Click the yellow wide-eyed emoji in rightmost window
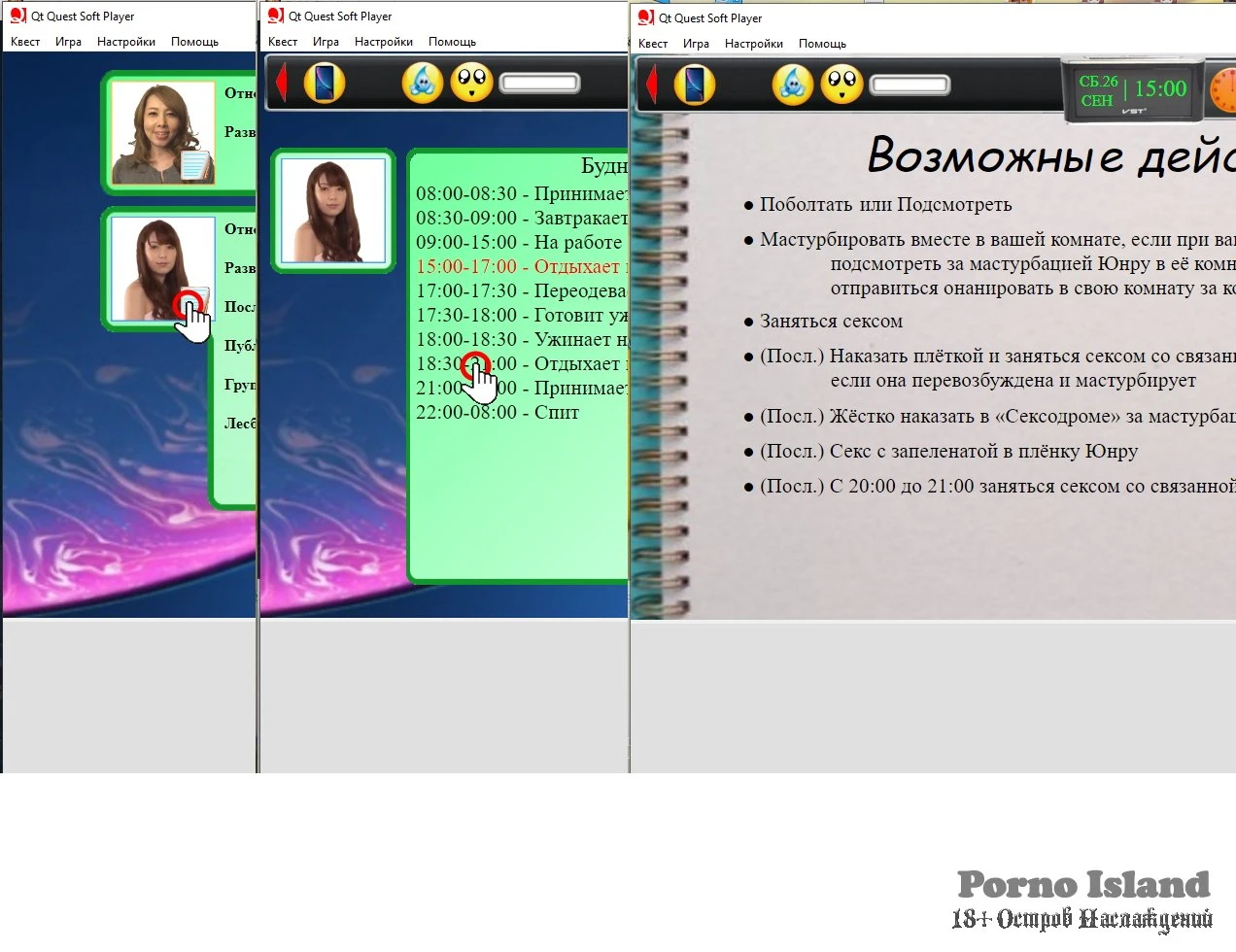The width and height of the screenshot is (1236, 952). click(841, 85)
